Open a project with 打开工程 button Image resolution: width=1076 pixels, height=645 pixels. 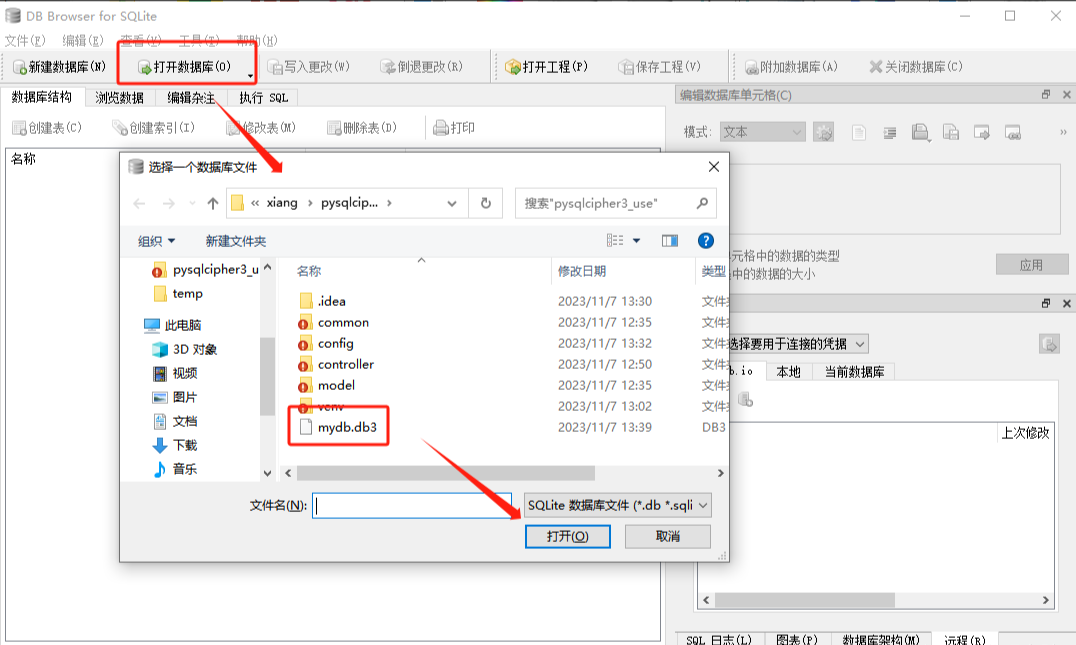(x=546, y=67)
